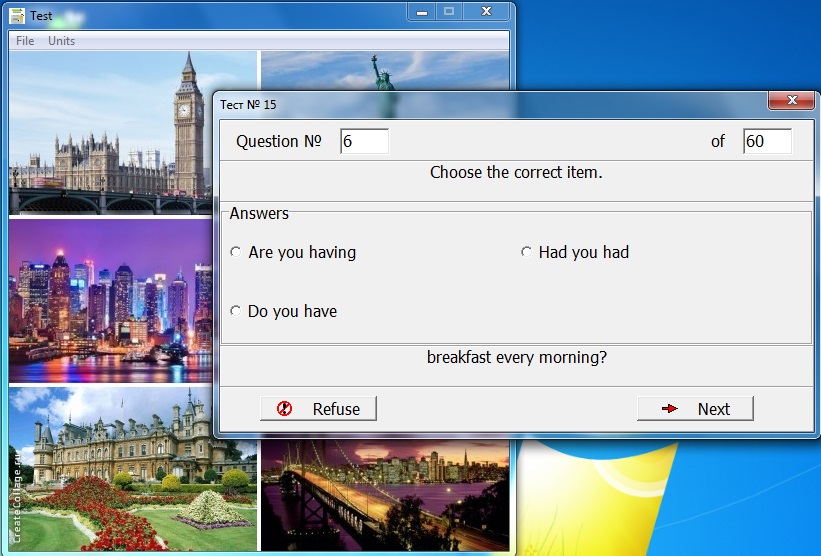
Task: Select the "Had you had" answer option
Action: (575, 252)
